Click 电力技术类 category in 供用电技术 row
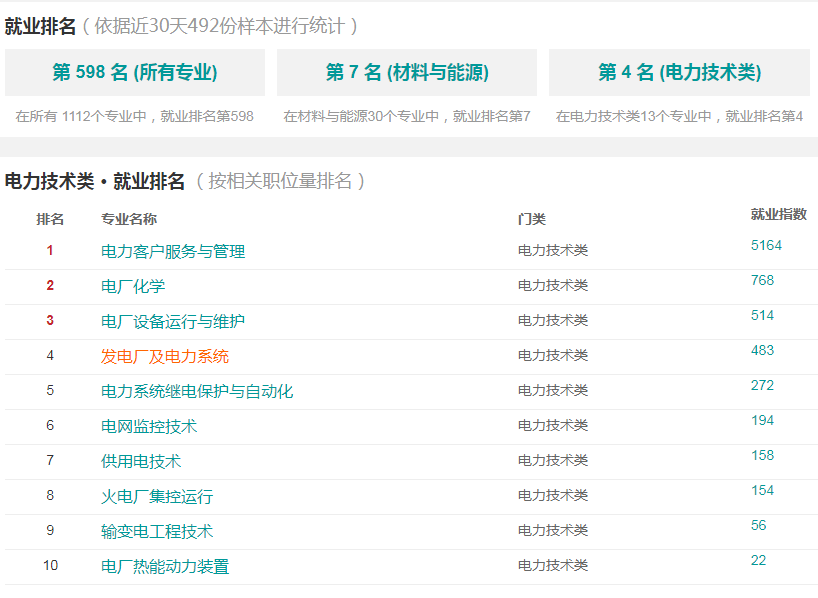This screenshot has width=818, height=598. (x=552, y=460)
